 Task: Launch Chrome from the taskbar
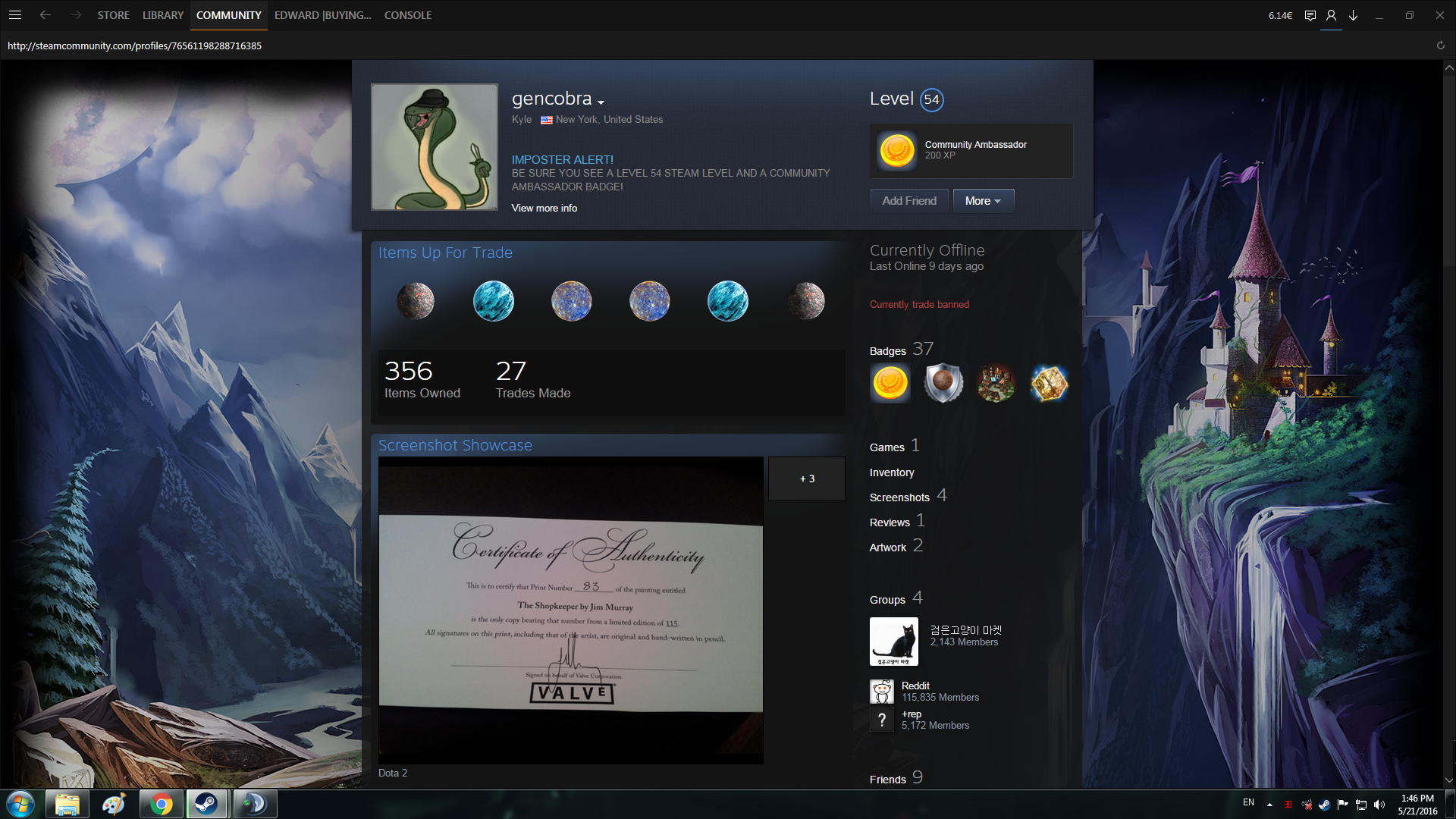(161, 804)
